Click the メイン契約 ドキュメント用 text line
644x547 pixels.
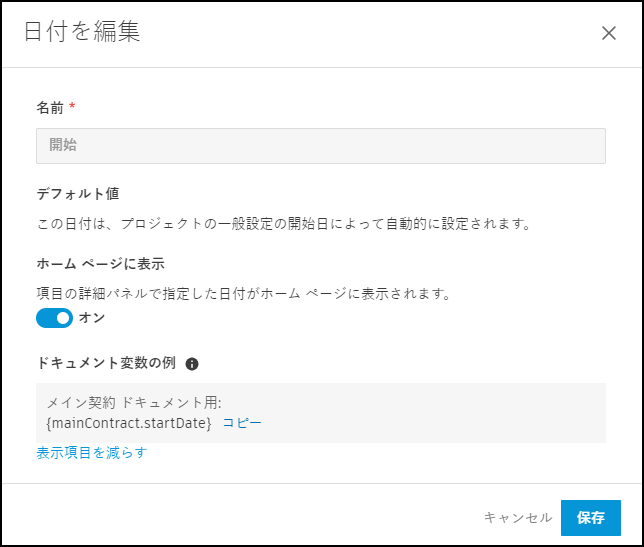[x=134, y=403]
